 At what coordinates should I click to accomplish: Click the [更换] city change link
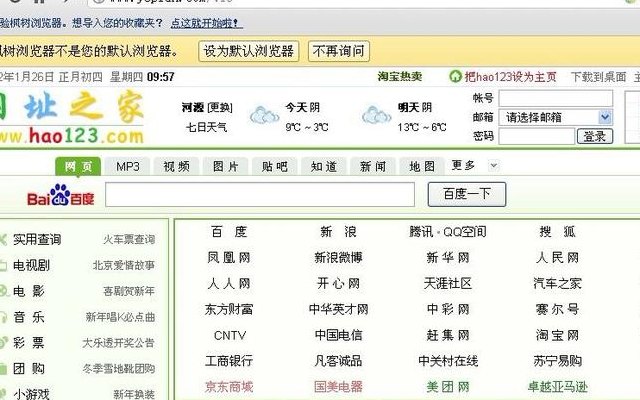(220, 108)
